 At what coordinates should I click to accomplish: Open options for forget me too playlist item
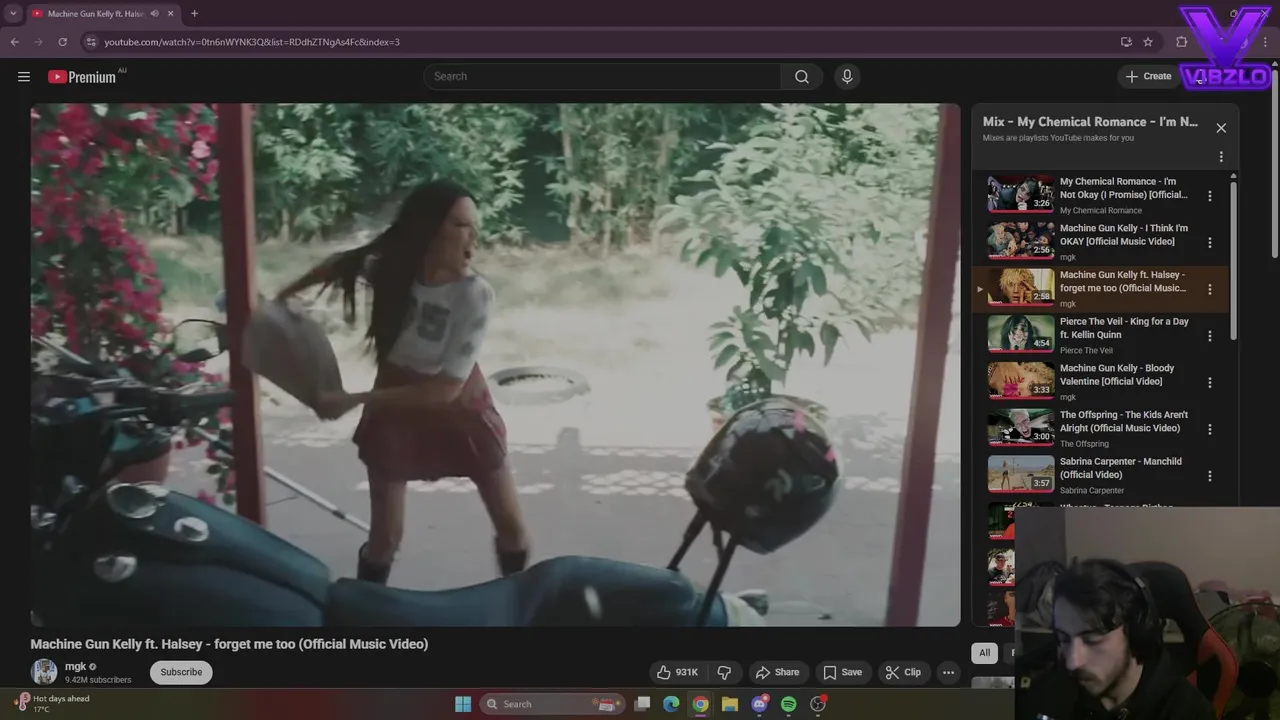(1209, 289)
